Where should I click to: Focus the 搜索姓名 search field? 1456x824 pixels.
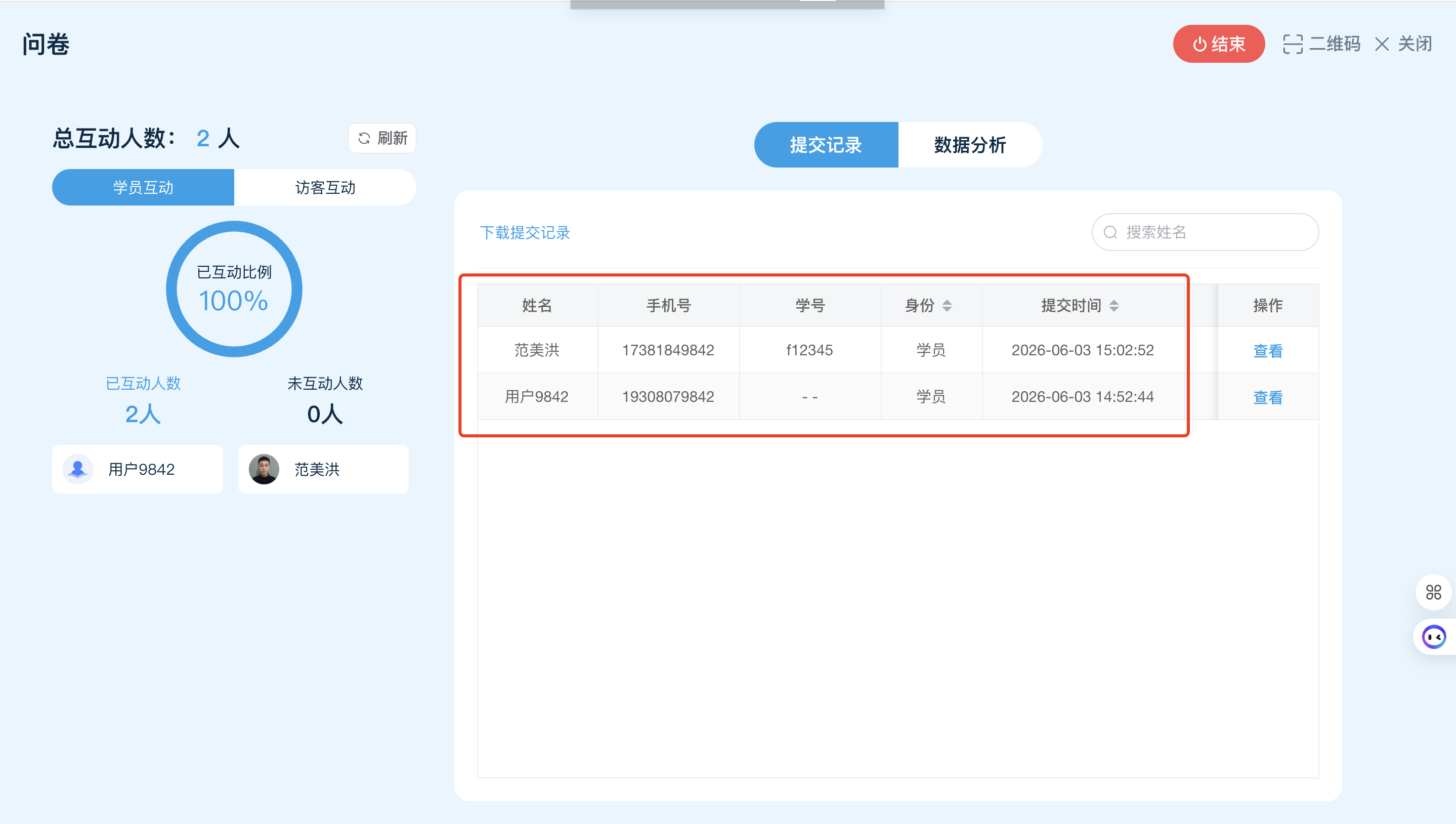(1205, 232)
